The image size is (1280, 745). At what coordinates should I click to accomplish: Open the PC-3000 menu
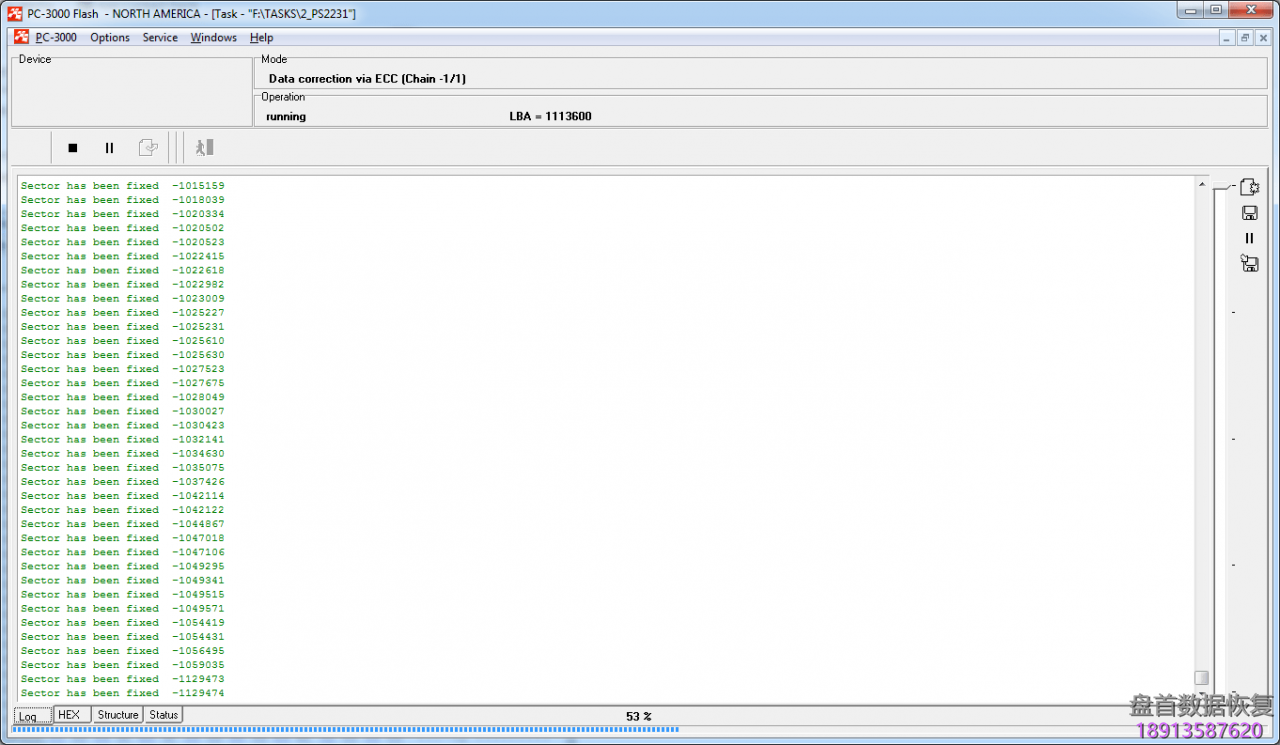tap(56, 38)
